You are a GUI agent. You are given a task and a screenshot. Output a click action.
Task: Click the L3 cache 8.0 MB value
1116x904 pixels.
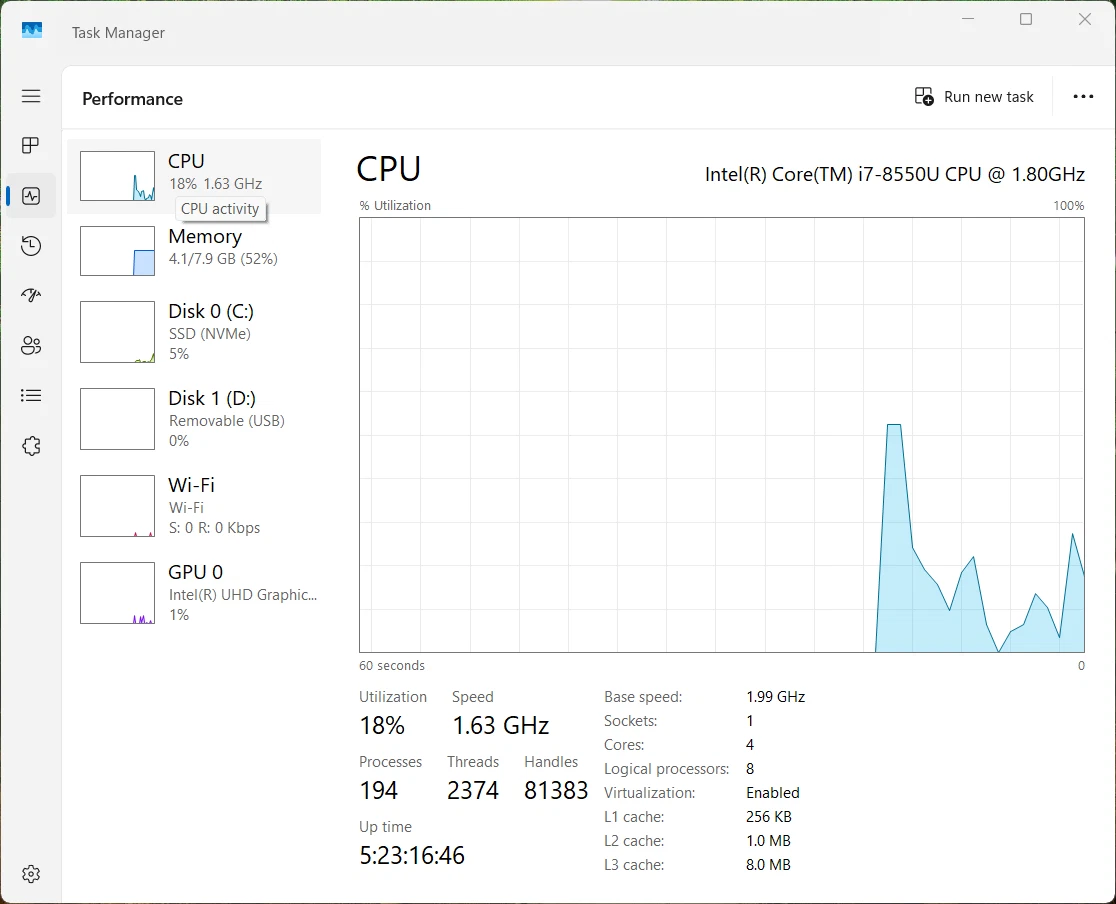[769, 865]
